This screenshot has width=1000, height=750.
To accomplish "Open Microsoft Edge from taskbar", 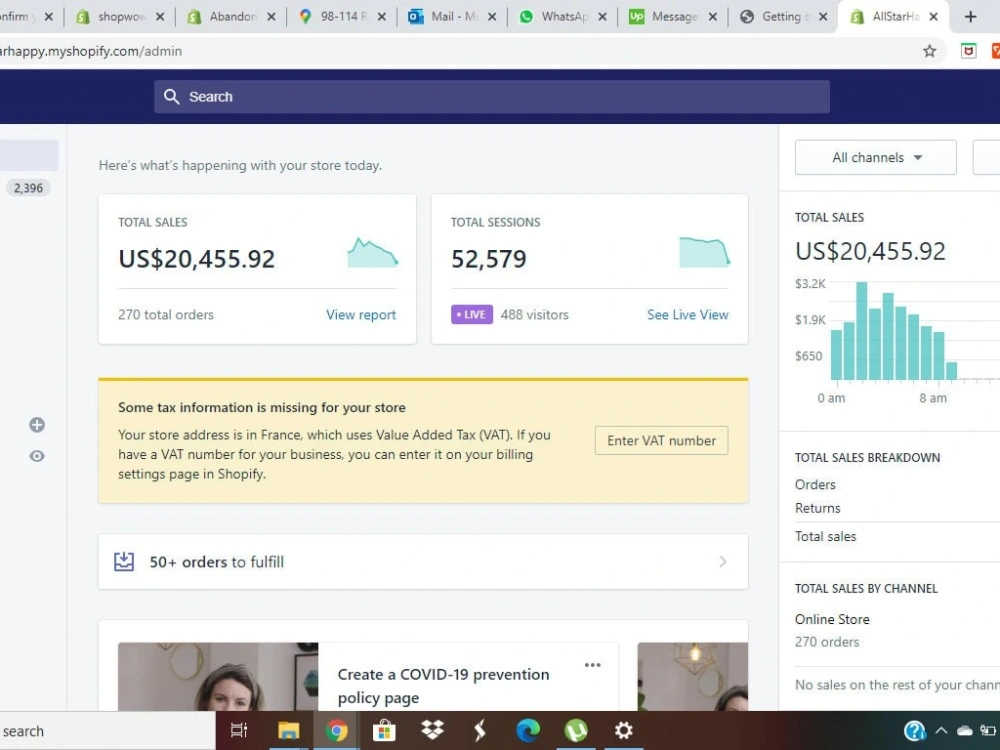I will (528, 730).
